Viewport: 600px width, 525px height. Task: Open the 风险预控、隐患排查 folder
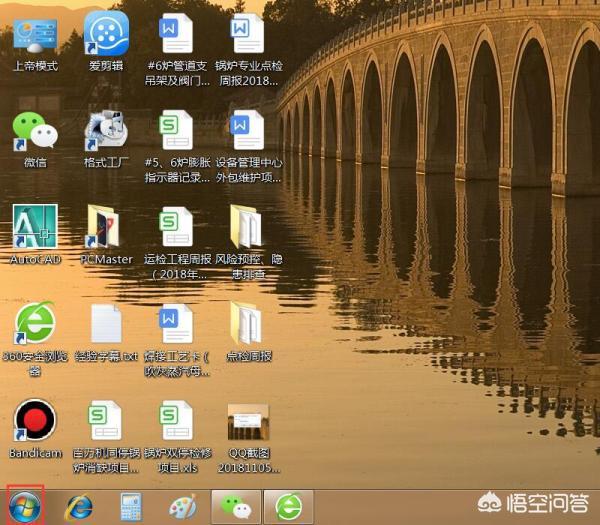(246, 228)
